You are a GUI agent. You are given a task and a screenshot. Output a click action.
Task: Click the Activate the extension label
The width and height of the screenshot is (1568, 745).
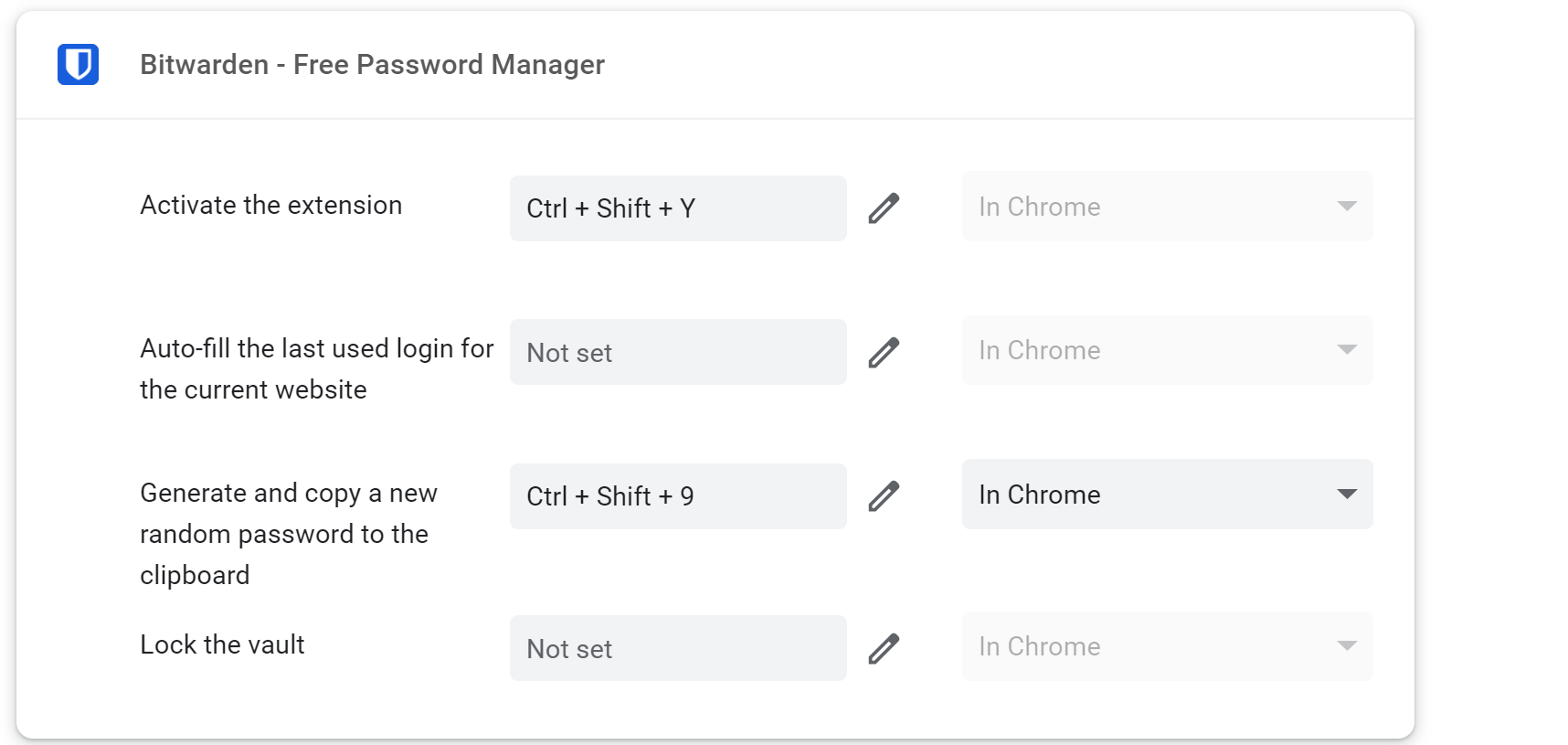pos(270,205)
